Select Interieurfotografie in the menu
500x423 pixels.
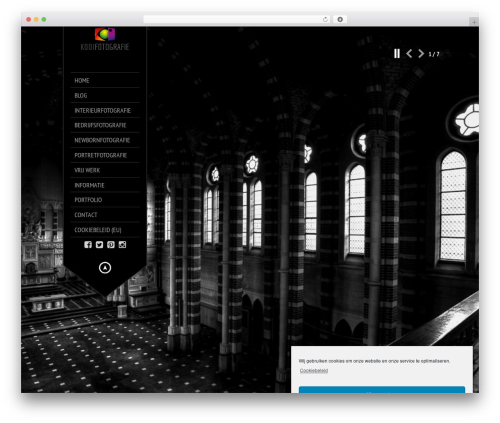[x=105, y=110]
